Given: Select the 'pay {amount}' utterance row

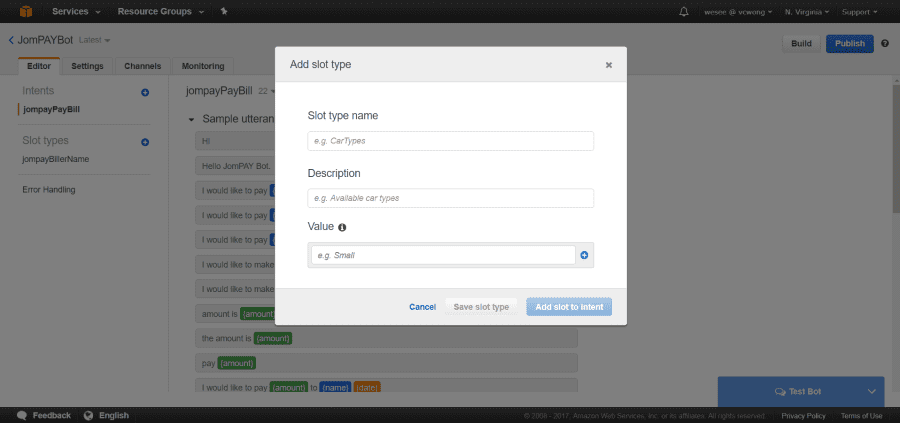Looking at the screenshot, I should 386,363.
